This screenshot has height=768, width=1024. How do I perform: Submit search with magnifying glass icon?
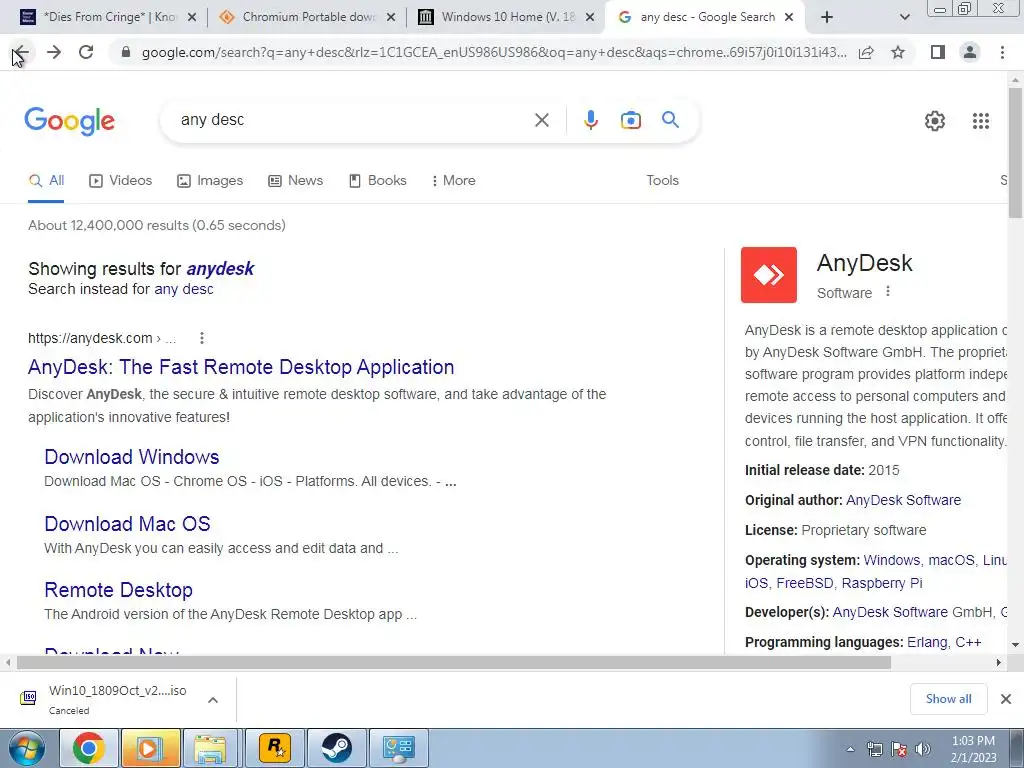tap(670, 120)
